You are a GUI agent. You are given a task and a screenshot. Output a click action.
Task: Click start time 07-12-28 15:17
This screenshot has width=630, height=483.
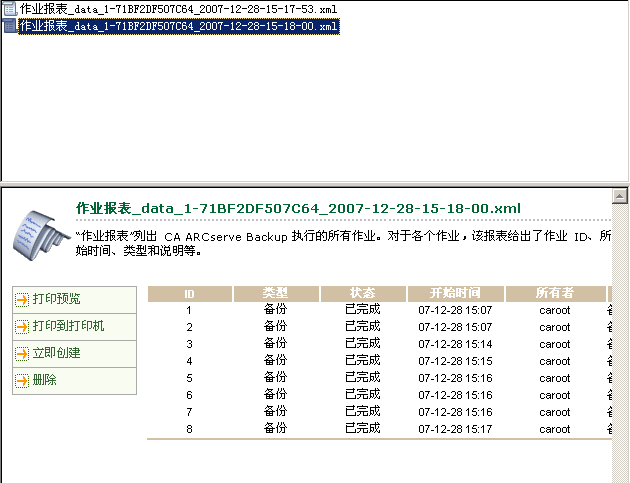tap(455, 429)
